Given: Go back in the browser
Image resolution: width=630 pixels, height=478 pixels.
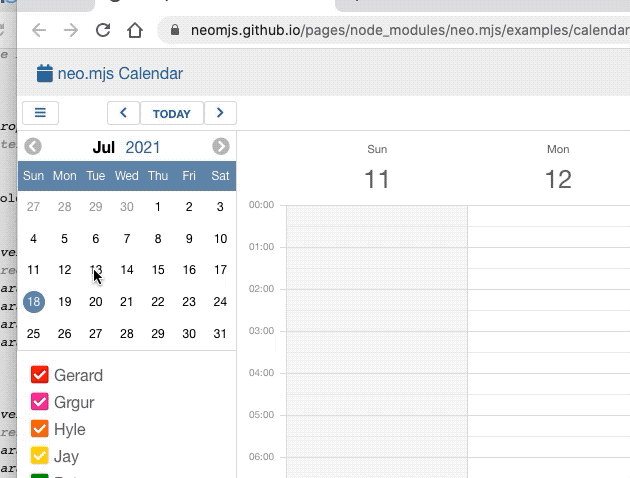Looking at the screenshot, I should click(x=39, y=30).
